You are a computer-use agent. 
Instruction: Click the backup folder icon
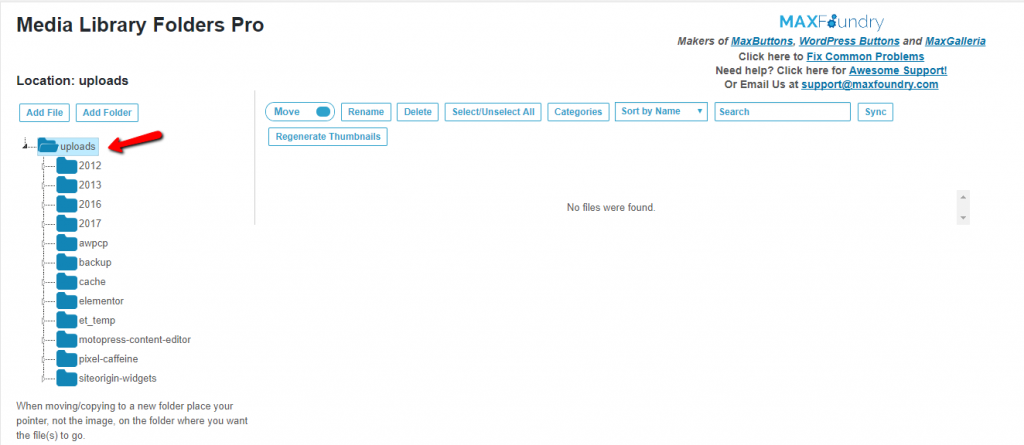click(x=67, y=262)
